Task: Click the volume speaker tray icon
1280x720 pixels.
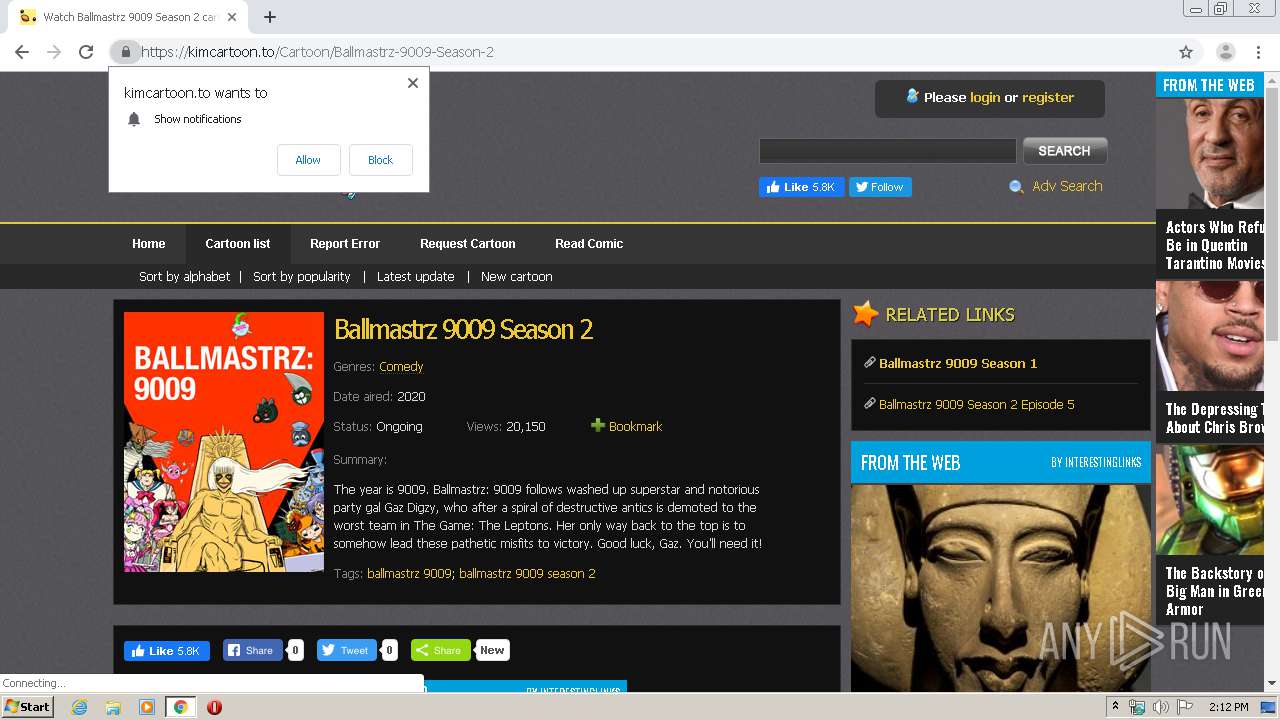Action: (1160, 707)
